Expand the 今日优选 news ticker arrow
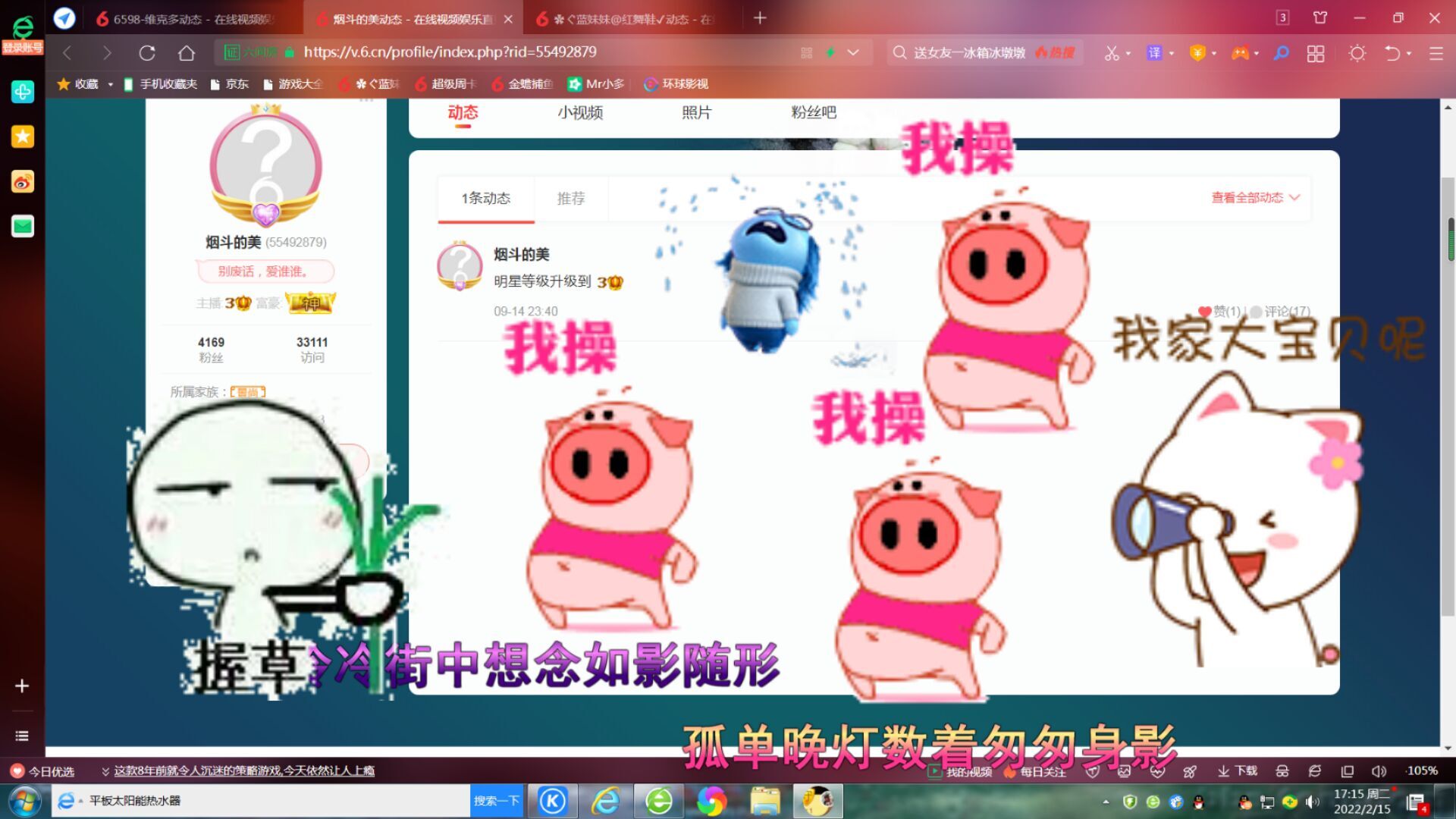1456x819 pixels. 105,771
